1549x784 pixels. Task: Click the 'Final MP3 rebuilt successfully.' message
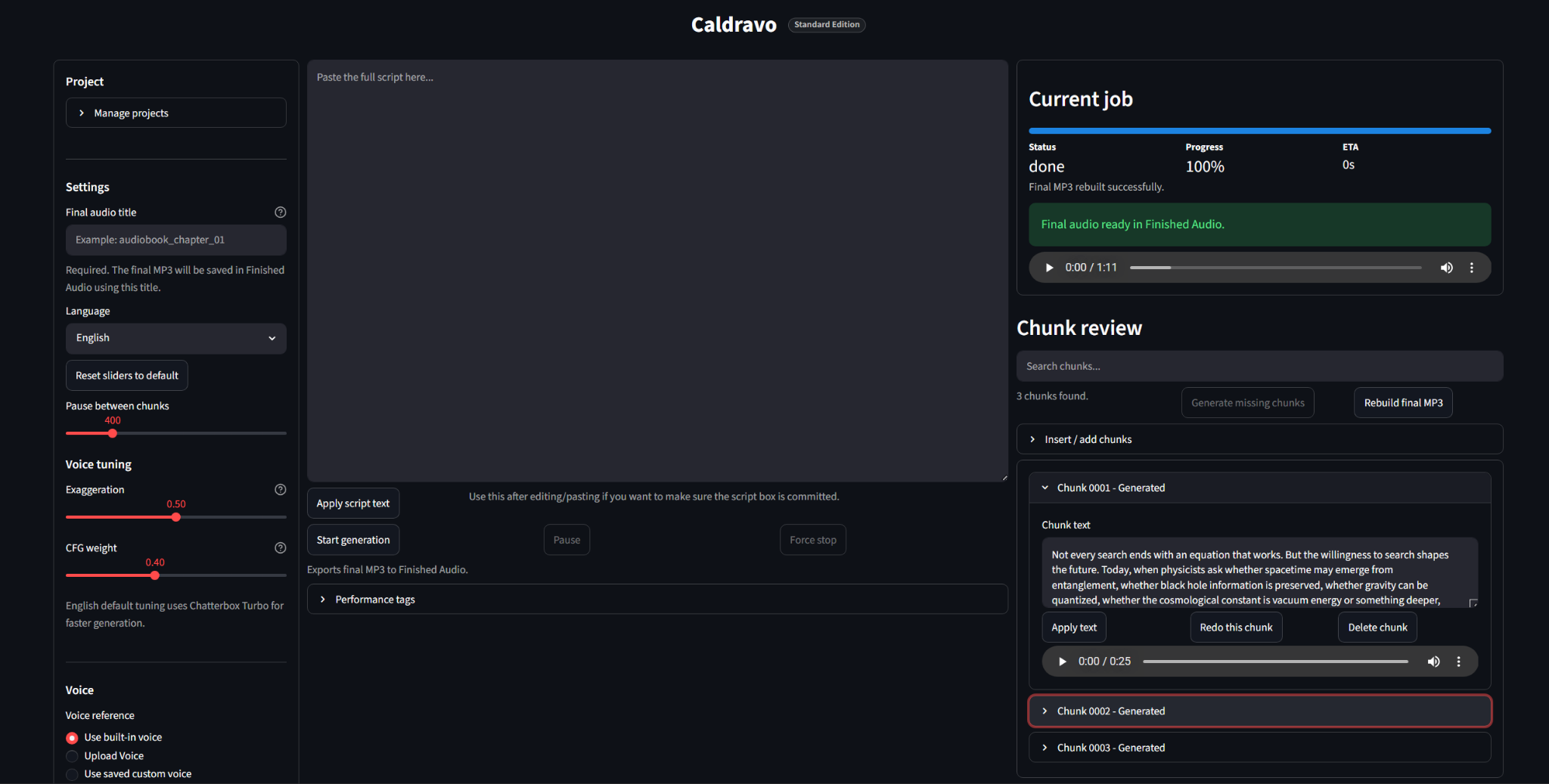tap(1096, 187)
